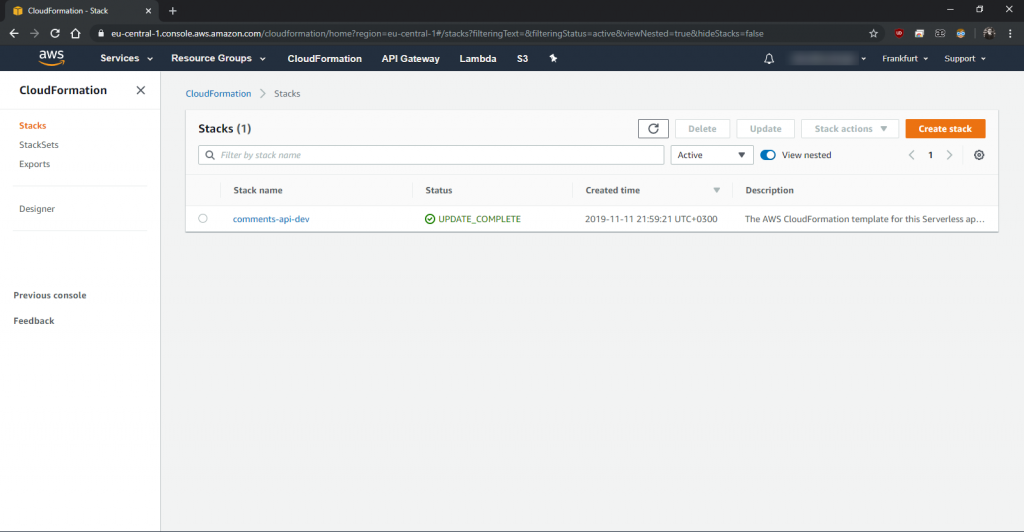Click the 2019-11-11 21:59:21 created time cell
Image resolution: width=1024 pixels, height=532 pixels.
651,219
